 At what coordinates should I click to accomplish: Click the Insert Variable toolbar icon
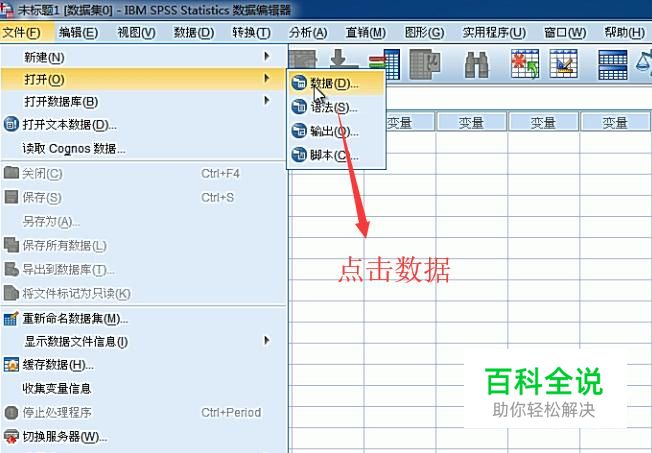pyautogui.click(x=563, y=64)
